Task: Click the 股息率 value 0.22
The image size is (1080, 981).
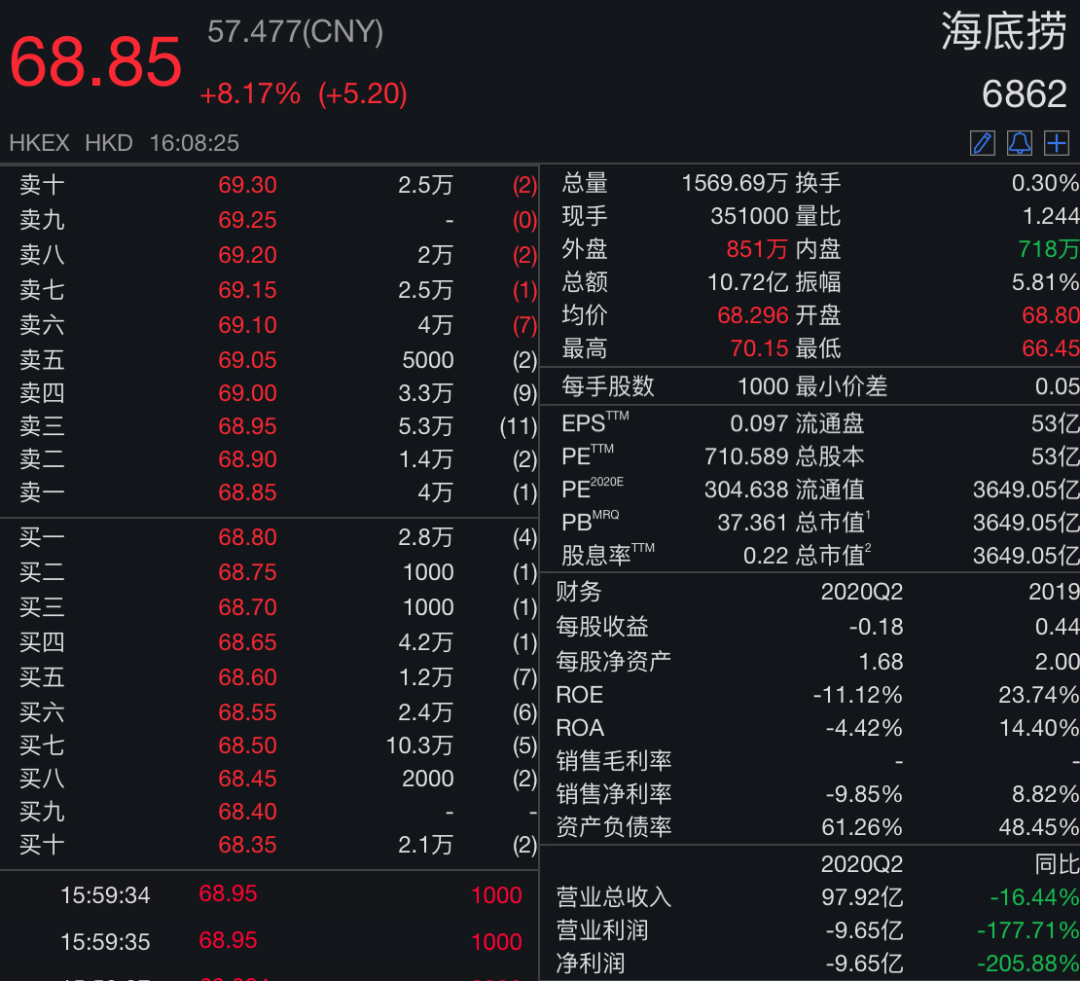Action: (765, 556)
